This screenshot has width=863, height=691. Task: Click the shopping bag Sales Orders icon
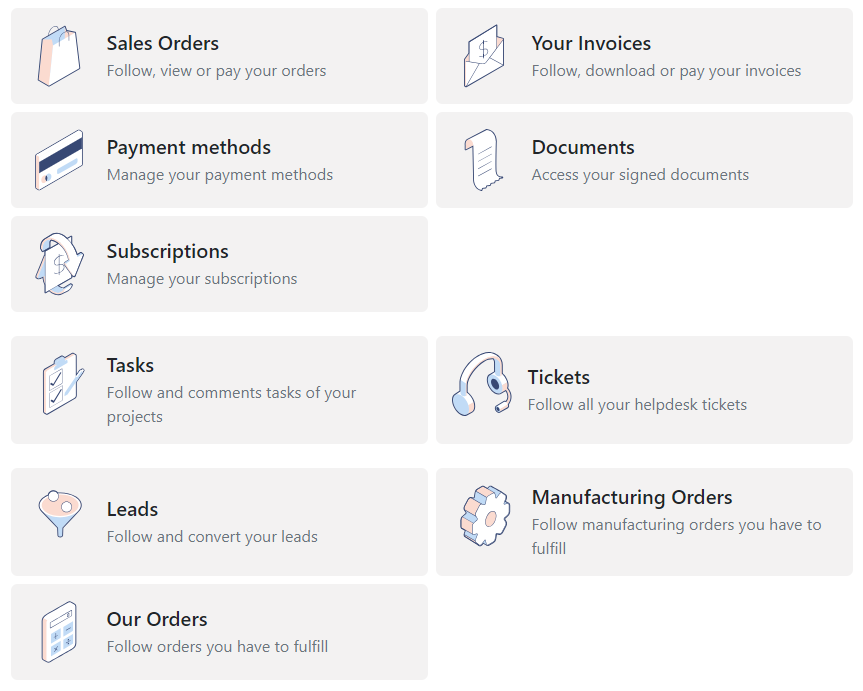coord(59,56)
